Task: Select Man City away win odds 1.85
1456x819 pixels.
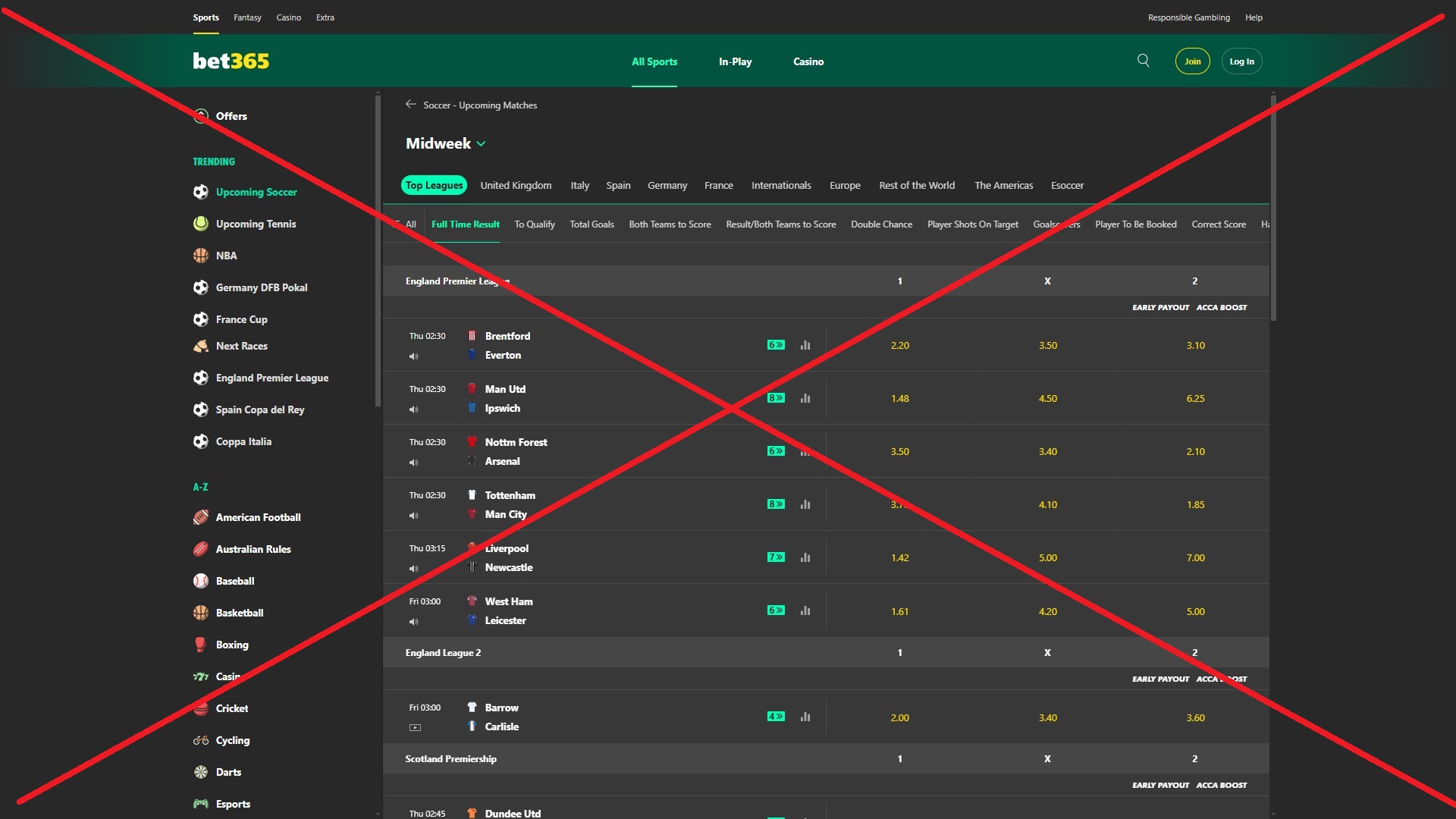Action: coord(1195,504)
